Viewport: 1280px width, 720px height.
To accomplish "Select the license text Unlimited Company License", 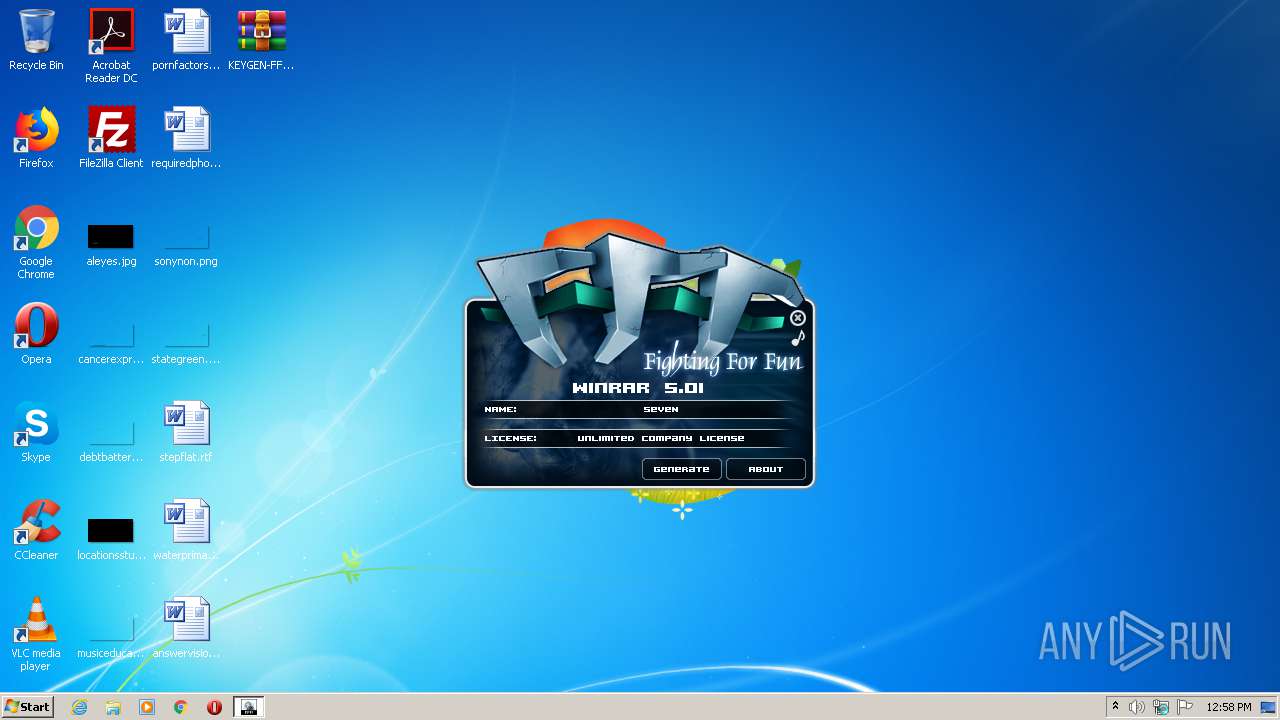I will (661, 438).
